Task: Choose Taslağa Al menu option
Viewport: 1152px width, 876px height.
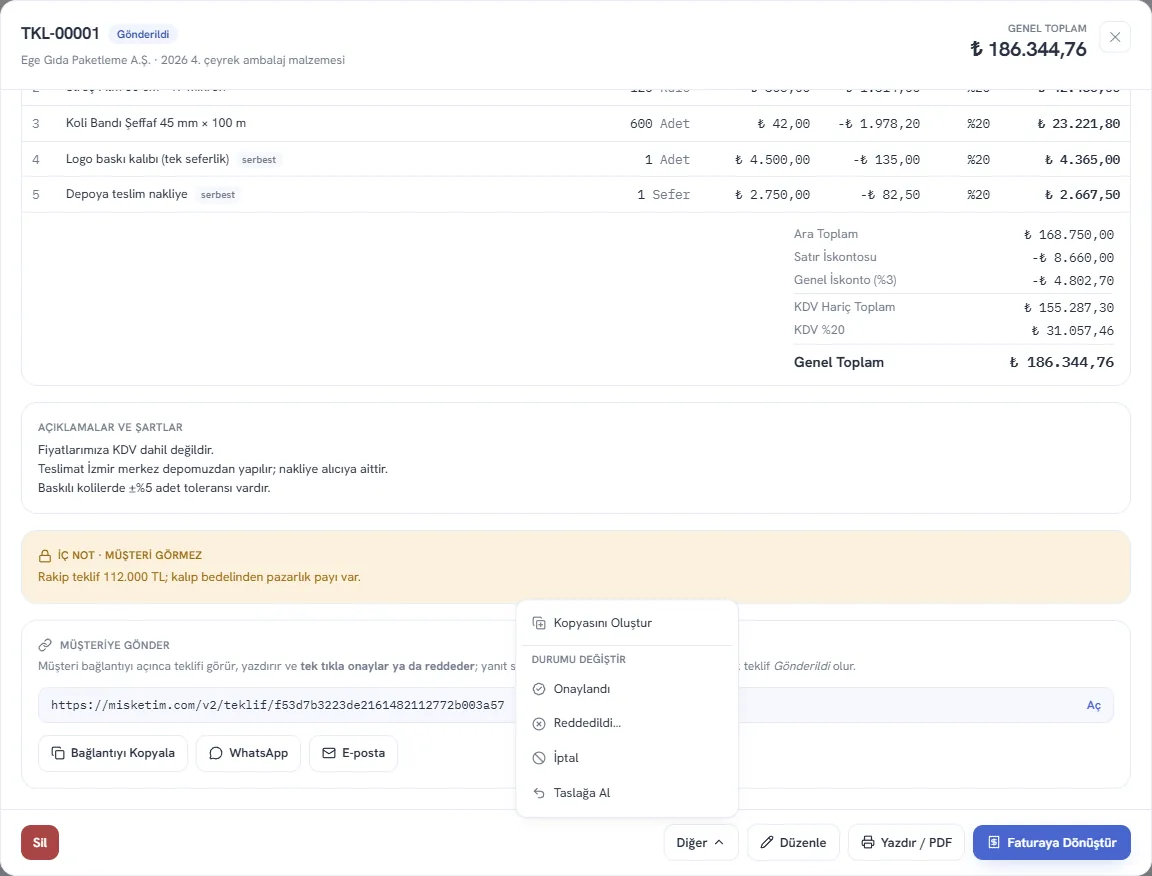Action: [627, 793]
